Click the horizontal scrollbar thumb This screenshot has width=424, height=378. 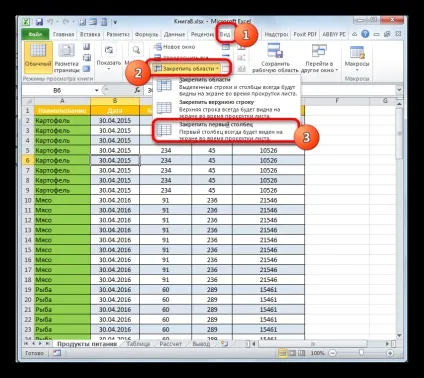tap(312, 344)
